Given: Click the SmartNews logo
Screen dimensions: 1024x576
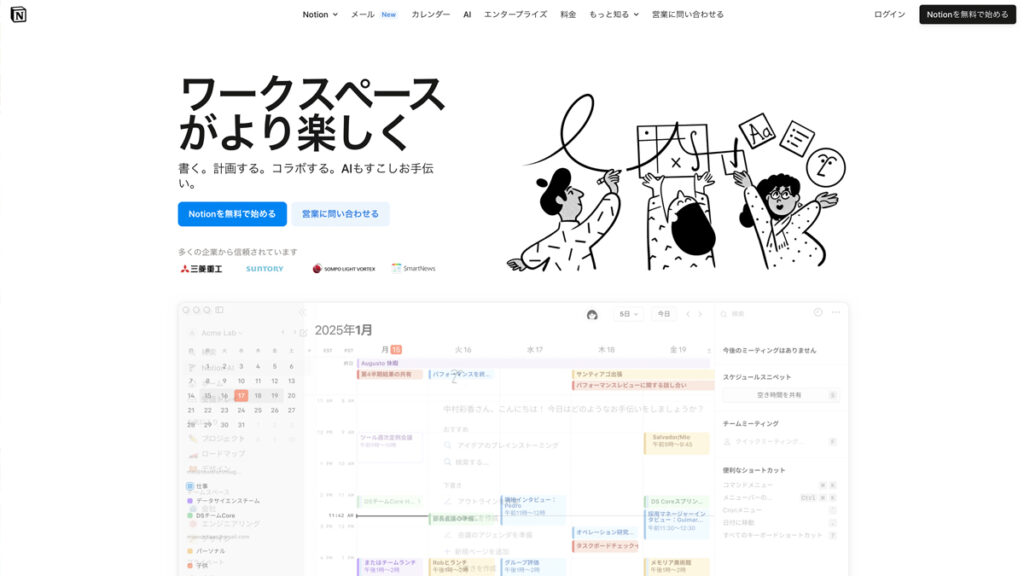Looking at the screenshot, I should point(413,268).
